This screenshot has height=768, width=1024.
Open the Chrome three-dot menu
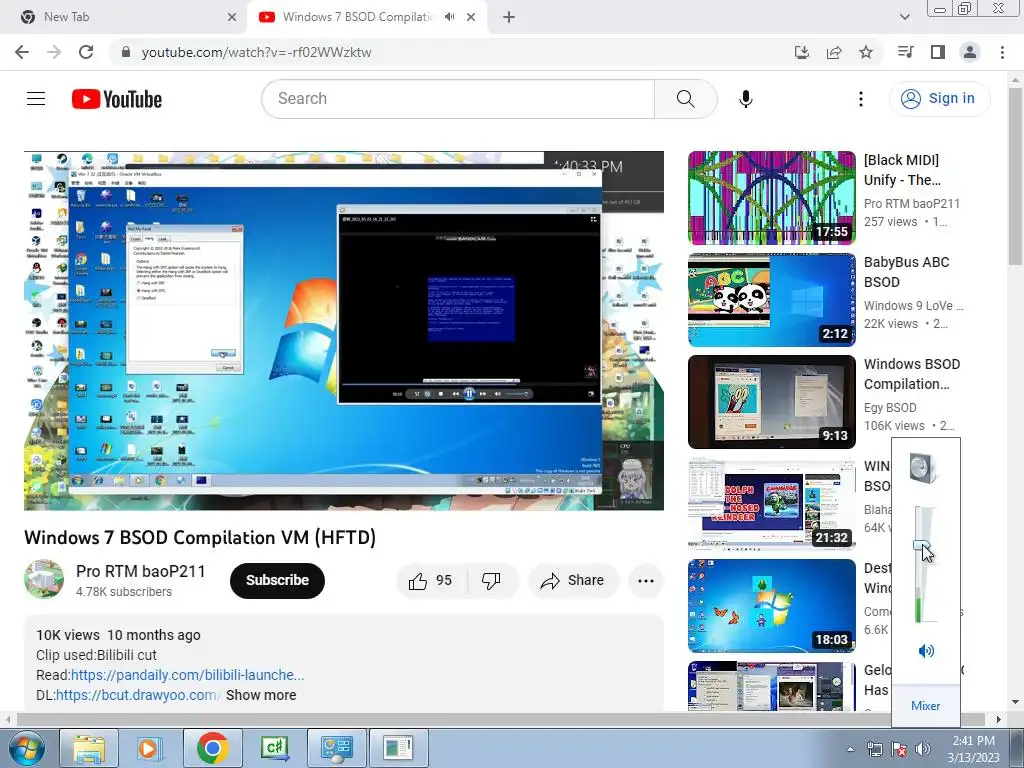(1002, 52)
